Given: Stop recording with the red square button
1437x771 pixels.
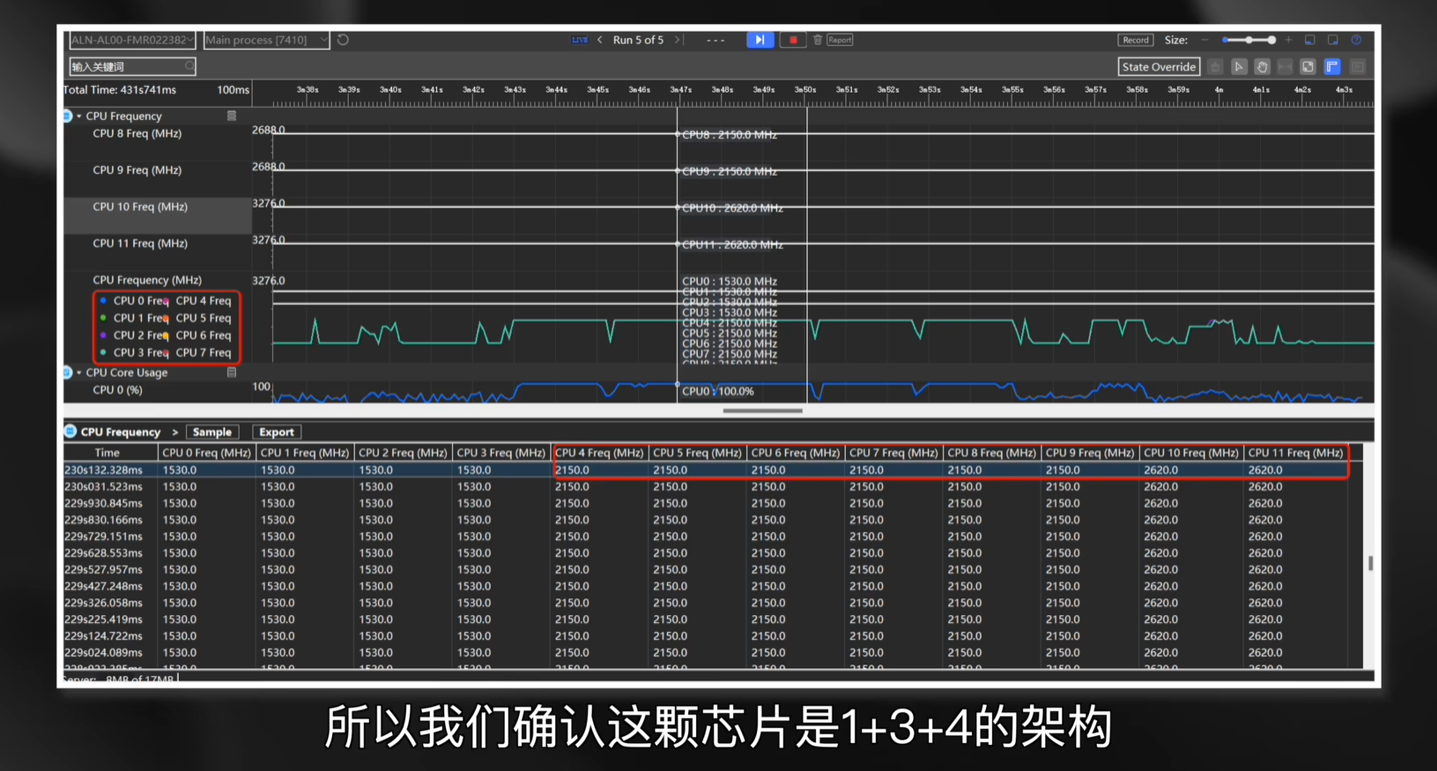Looking at the screenshot, I should [793, 40].
